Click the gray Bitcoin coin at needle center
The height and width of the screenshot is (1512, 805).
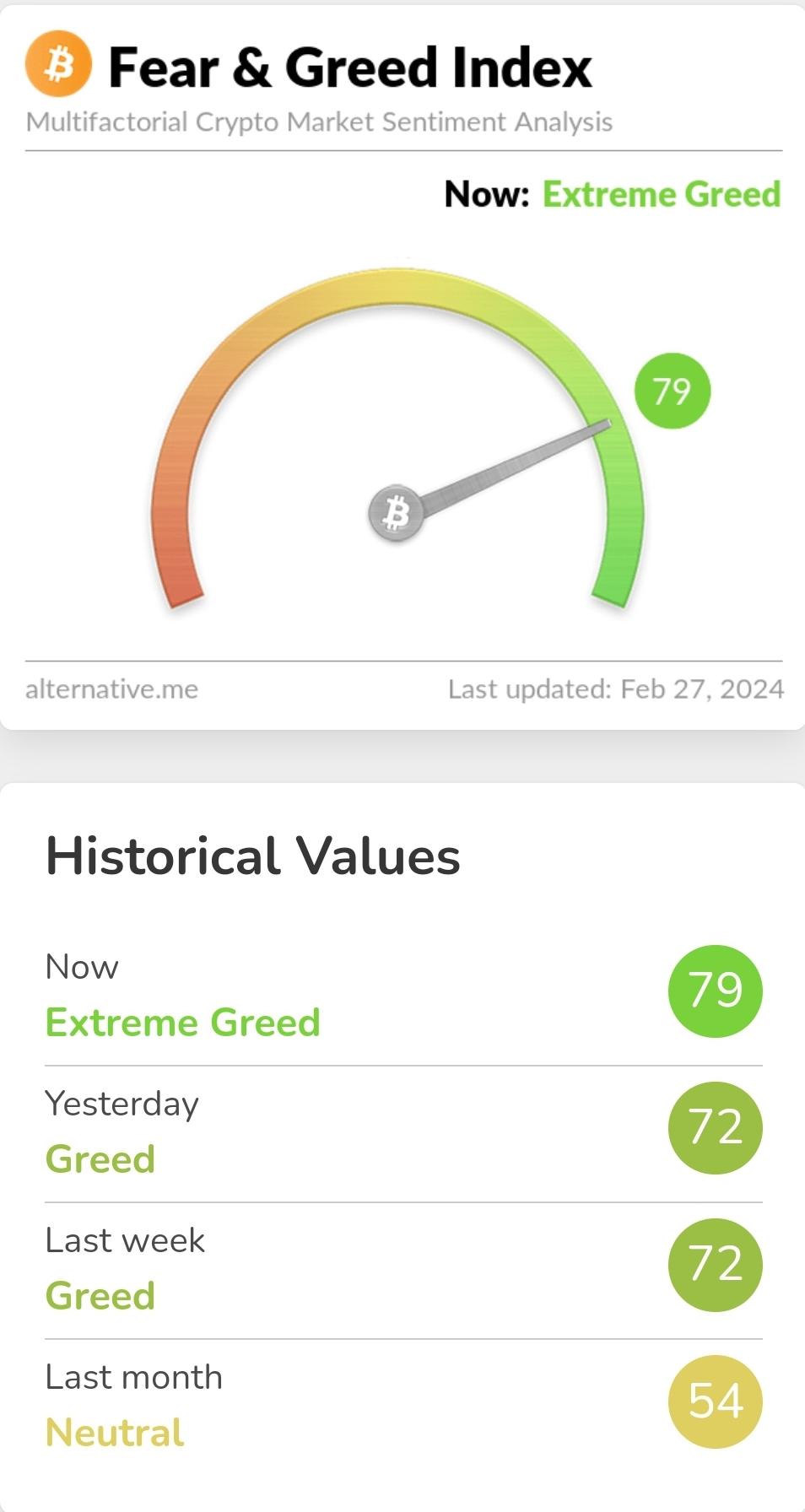[395, 512]
